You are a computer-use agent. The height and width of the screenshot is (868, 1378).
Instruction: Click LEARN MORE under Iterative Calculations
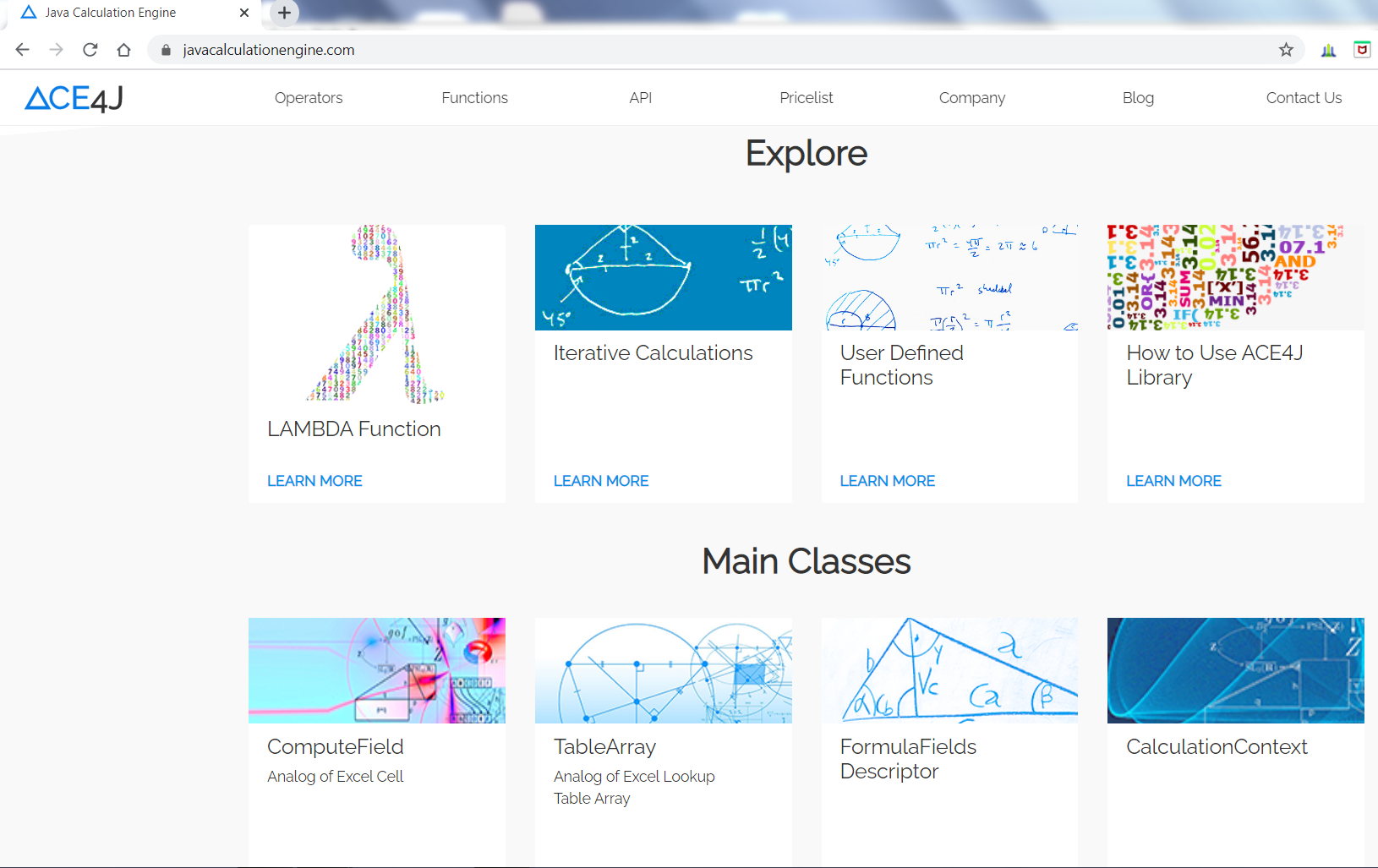600,480
